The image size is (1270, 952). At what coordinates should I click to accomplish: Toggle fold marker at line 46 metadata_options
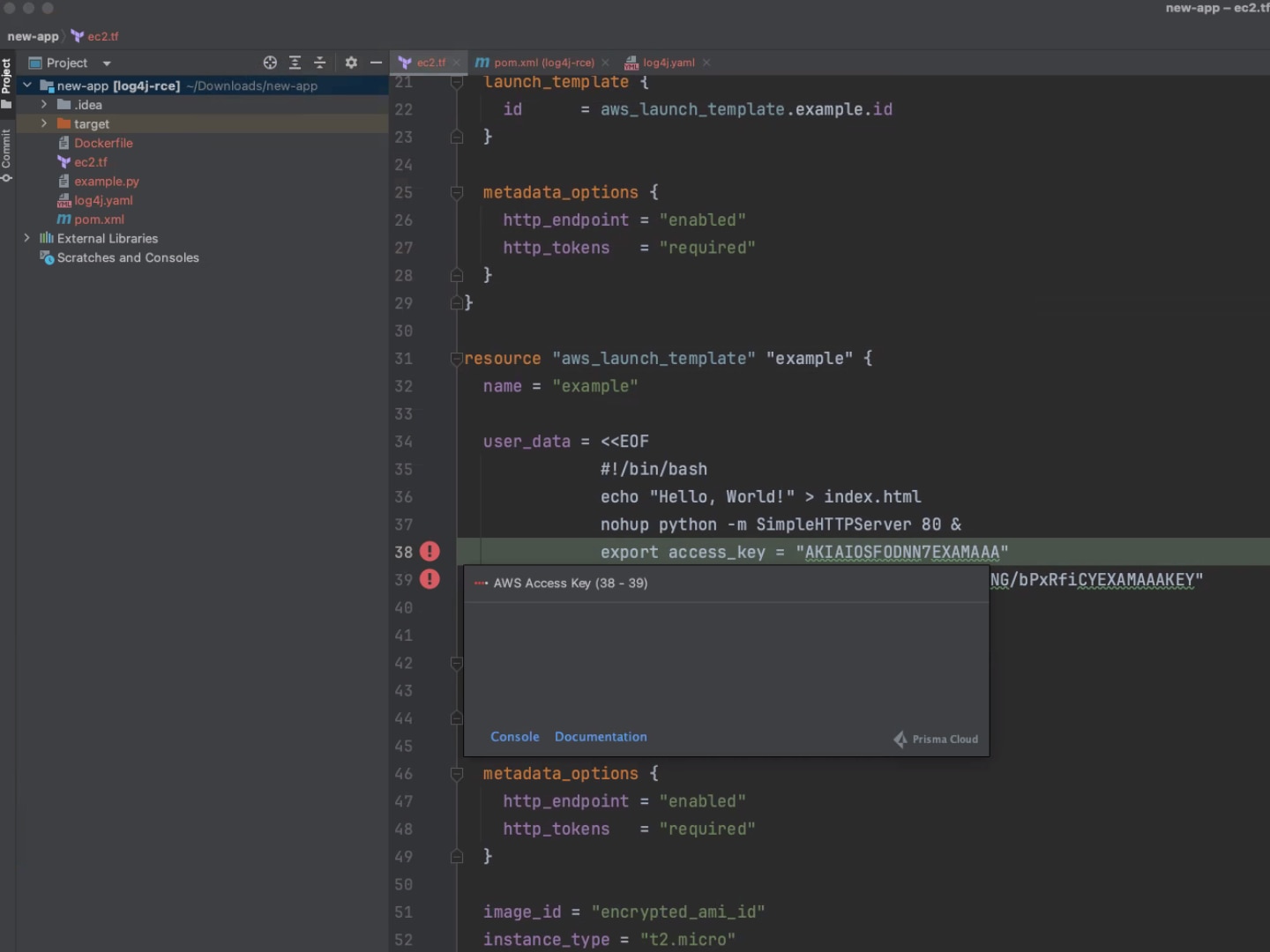click(457, 774)
